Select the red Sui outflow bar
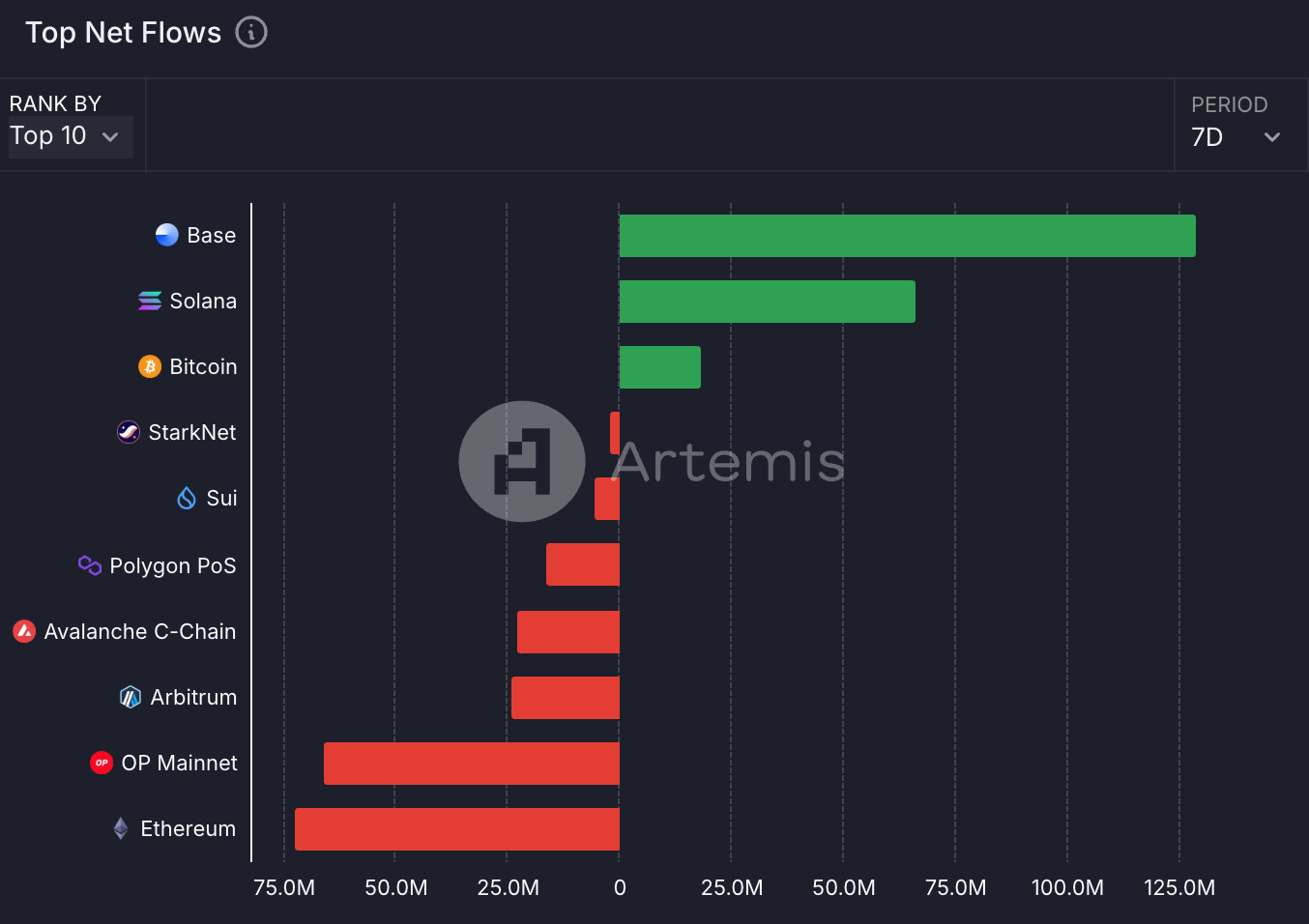Viewport: 1309px width, 924px height. click(607, 499)
